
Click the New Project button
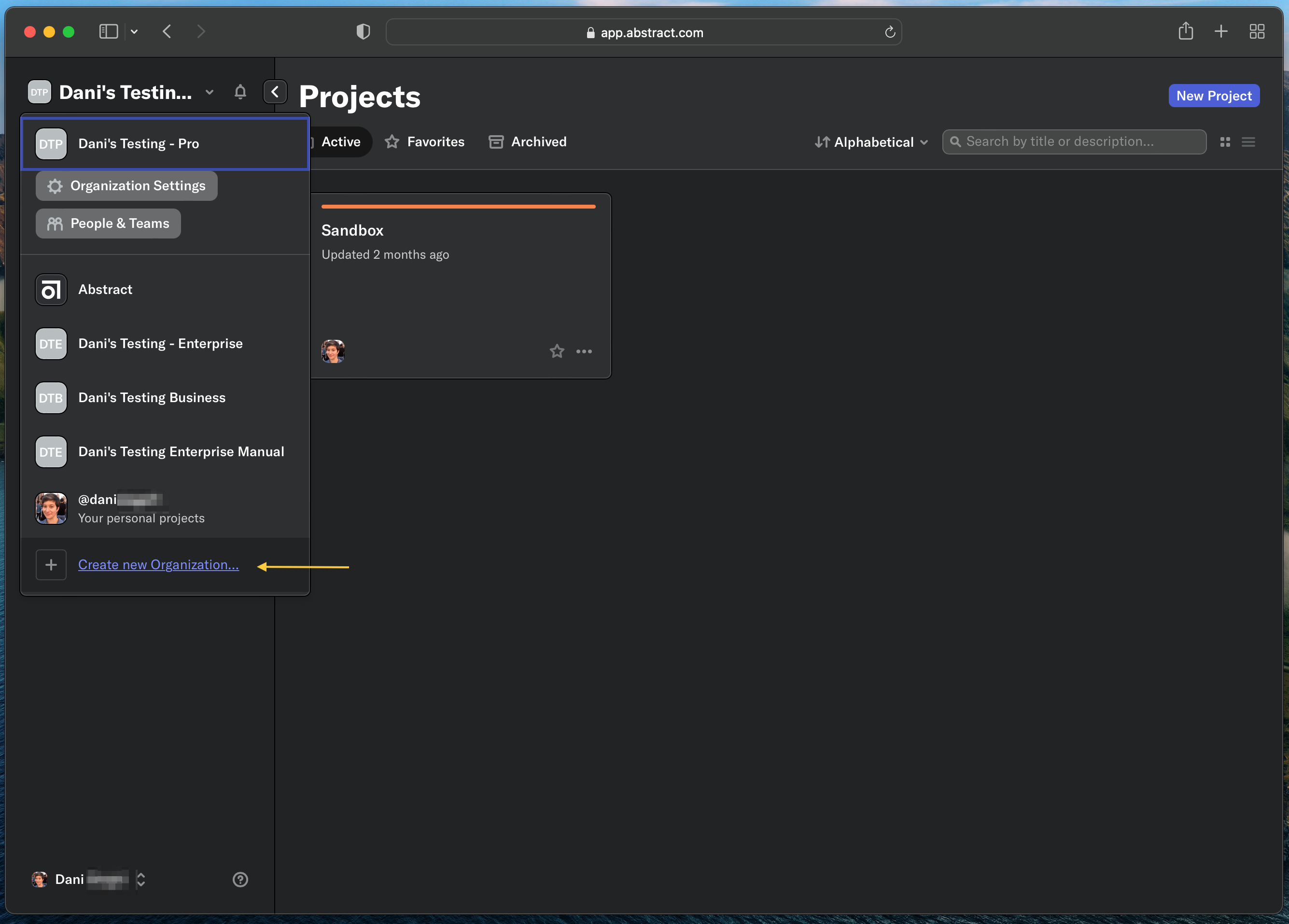1213,96
